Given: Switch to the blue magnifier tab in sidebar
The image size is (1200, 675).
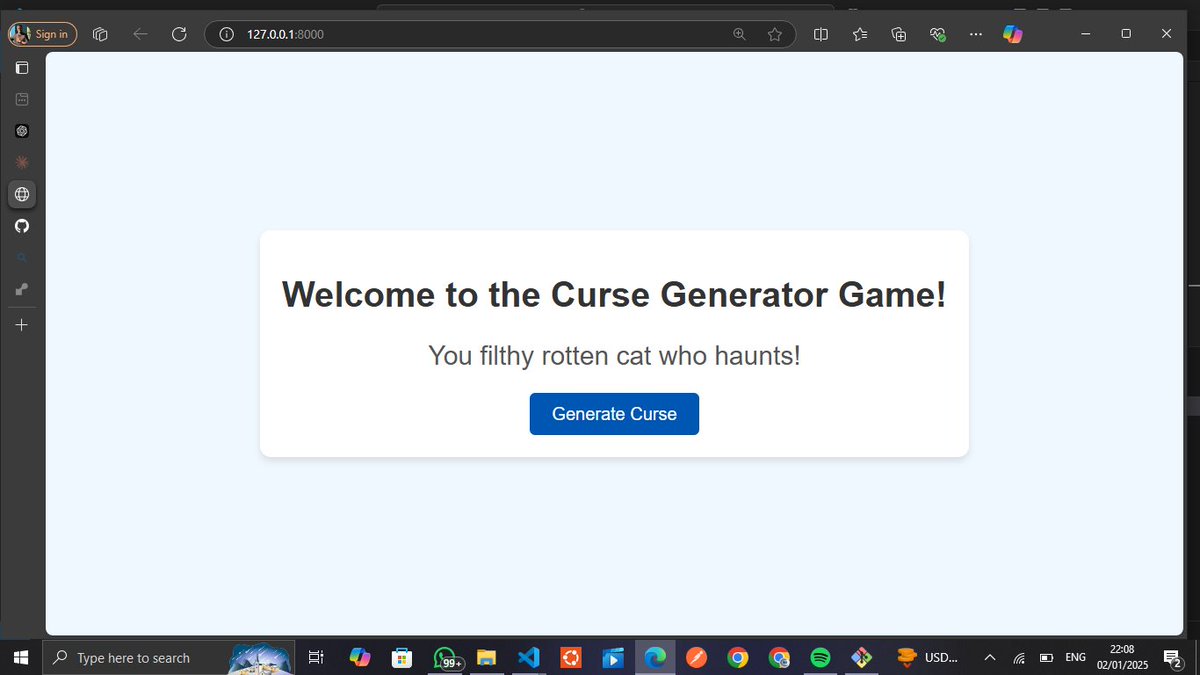Looking at the screenshot, I should click(x=22, y=258).
